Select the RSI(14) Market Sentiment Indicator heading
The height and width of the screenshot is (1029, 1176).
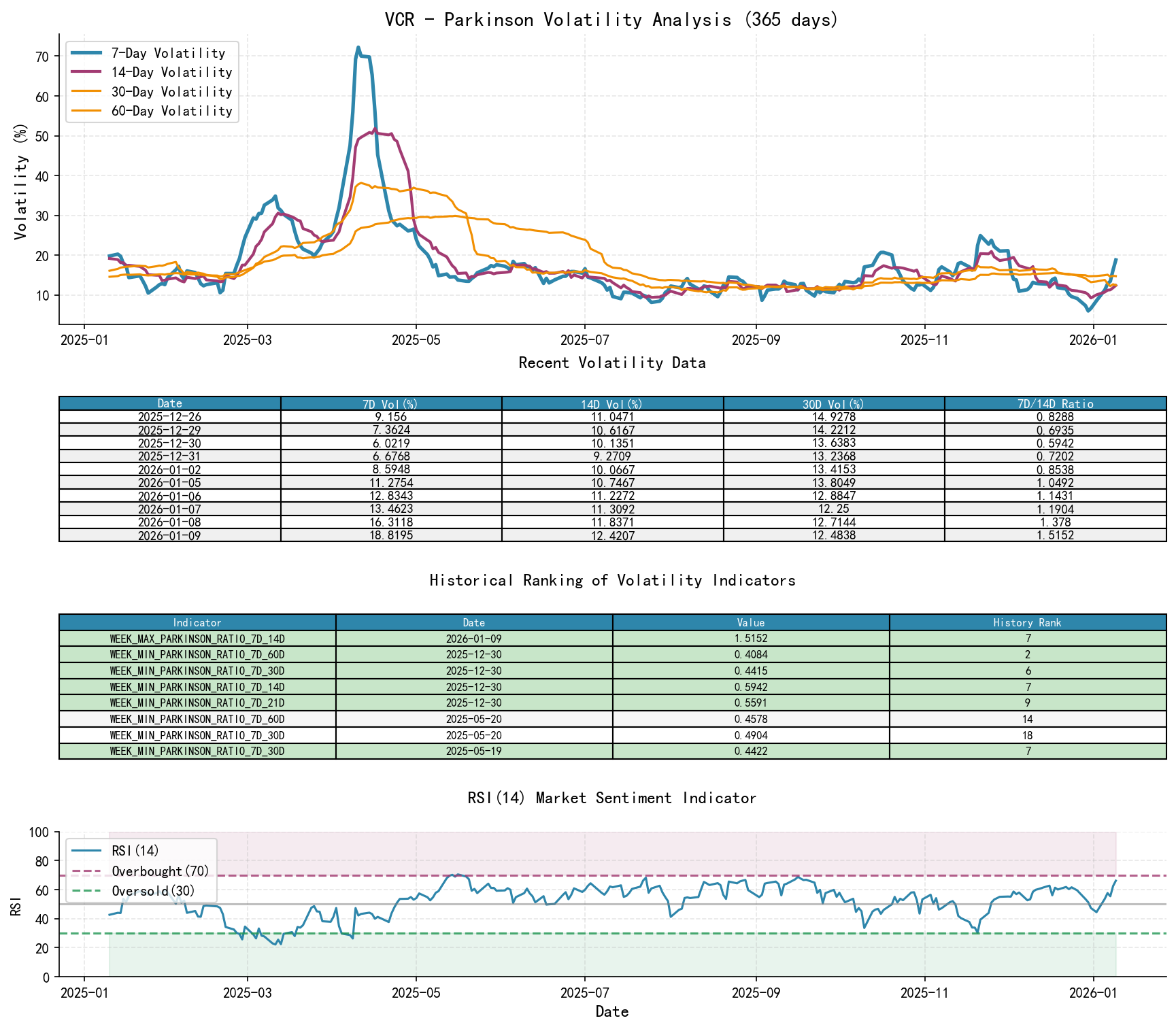coord(611,797)
